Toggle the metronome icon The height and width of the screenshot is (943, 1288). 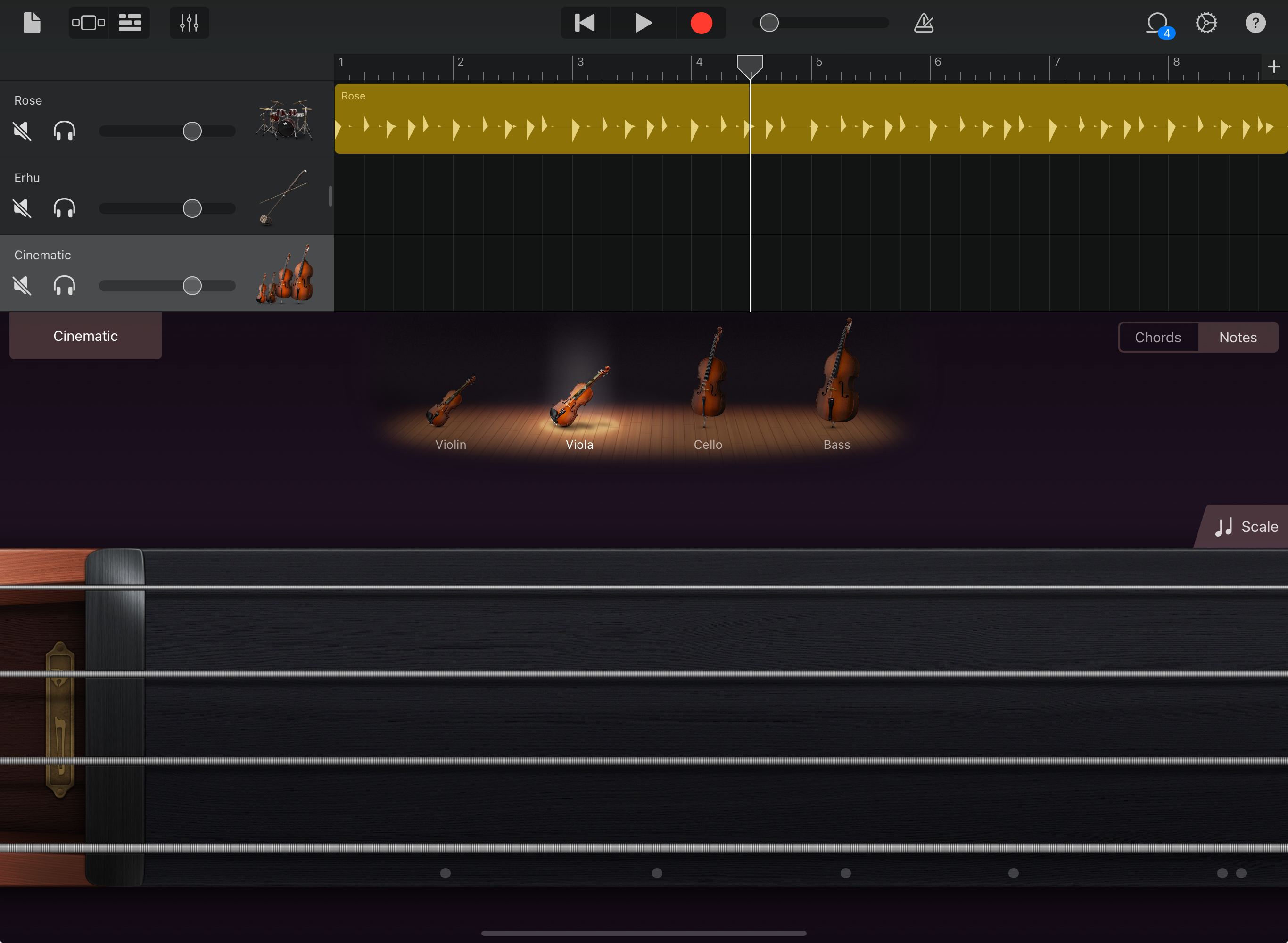click(924, 23)
